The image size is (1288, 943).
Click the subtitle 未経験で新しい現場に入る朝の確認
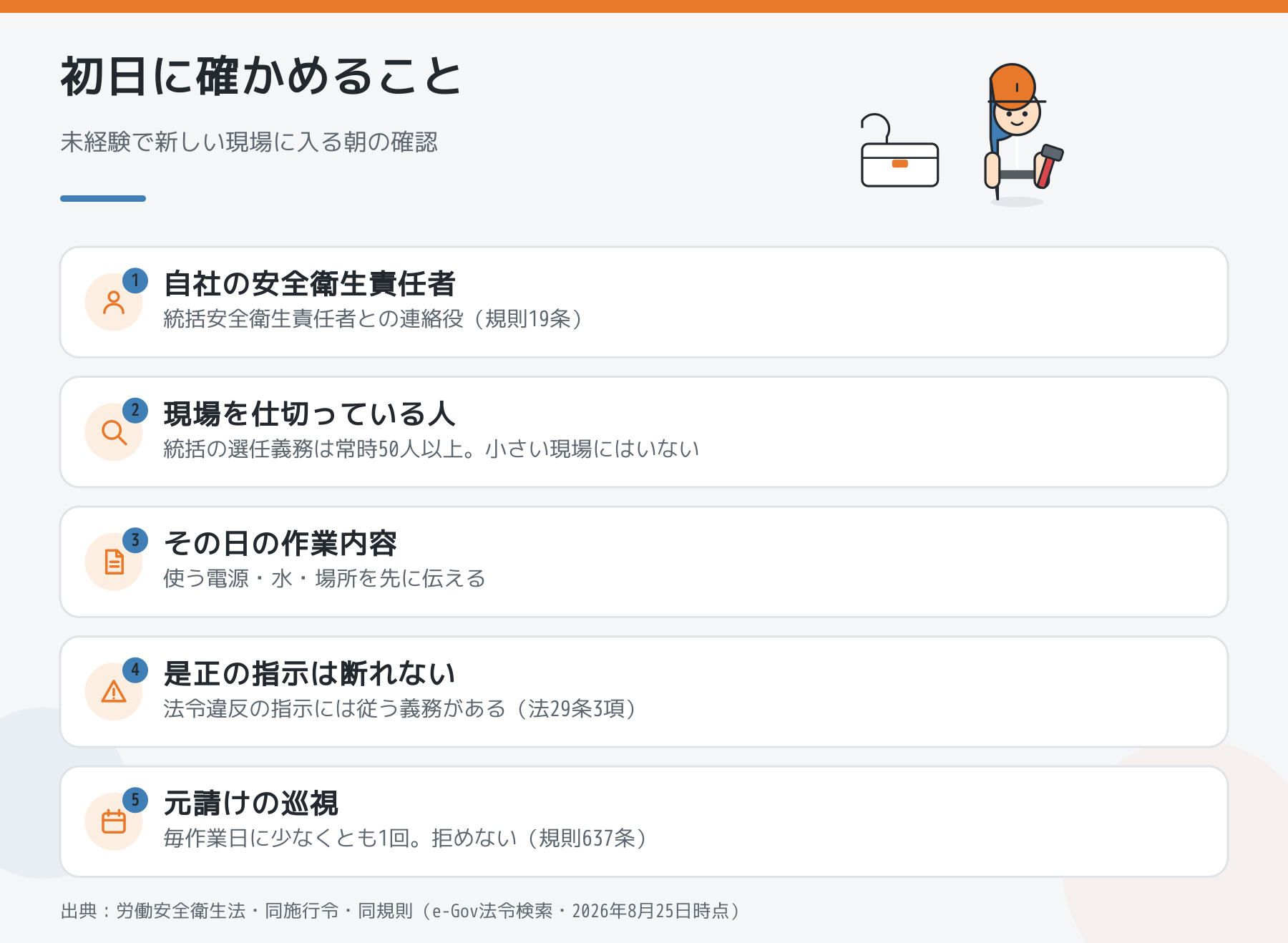pyautogui.click(x=249, y=142)
